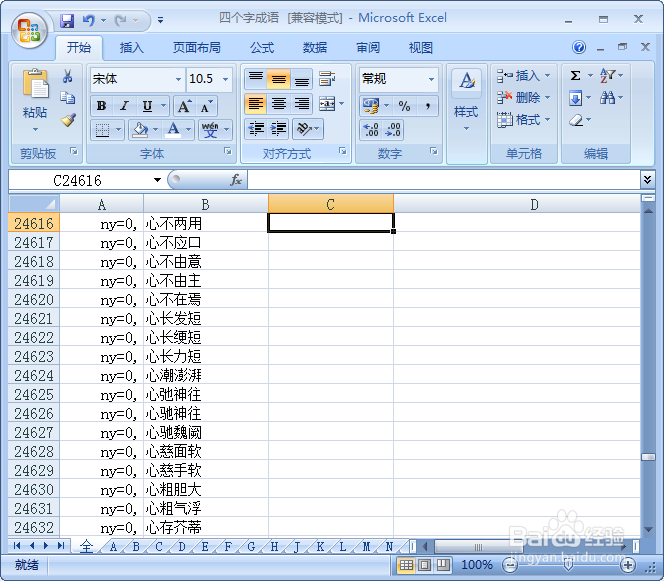The height and width of the screenshot is (581, 664).
Task: Open Sort and Filter icon
Action: coord(607,76)
